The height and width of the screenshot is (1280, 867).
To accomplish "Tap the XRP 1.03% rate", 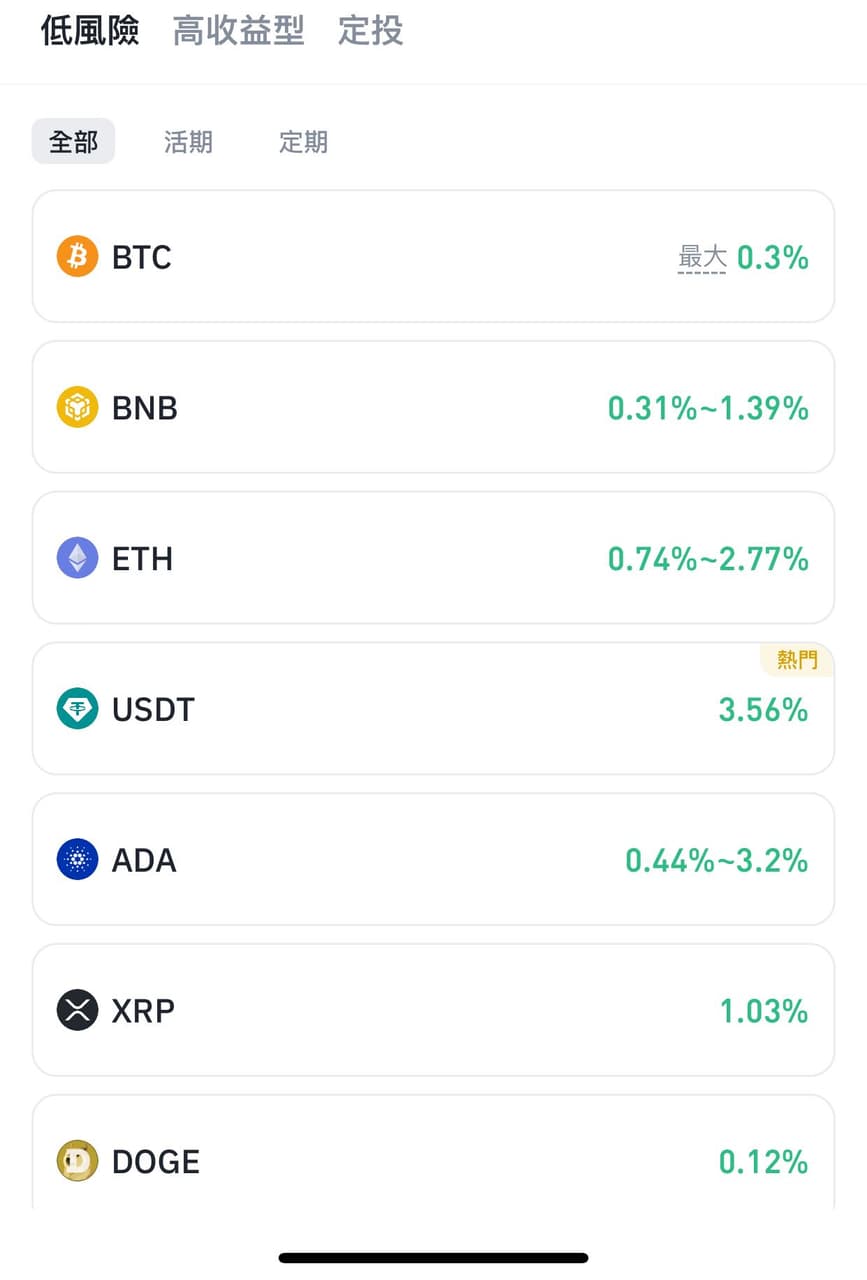I will tap(763, 1011).
